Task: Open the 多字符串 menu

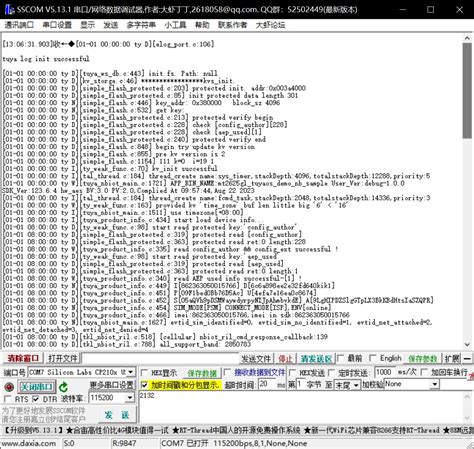Action: coord(141,25)
